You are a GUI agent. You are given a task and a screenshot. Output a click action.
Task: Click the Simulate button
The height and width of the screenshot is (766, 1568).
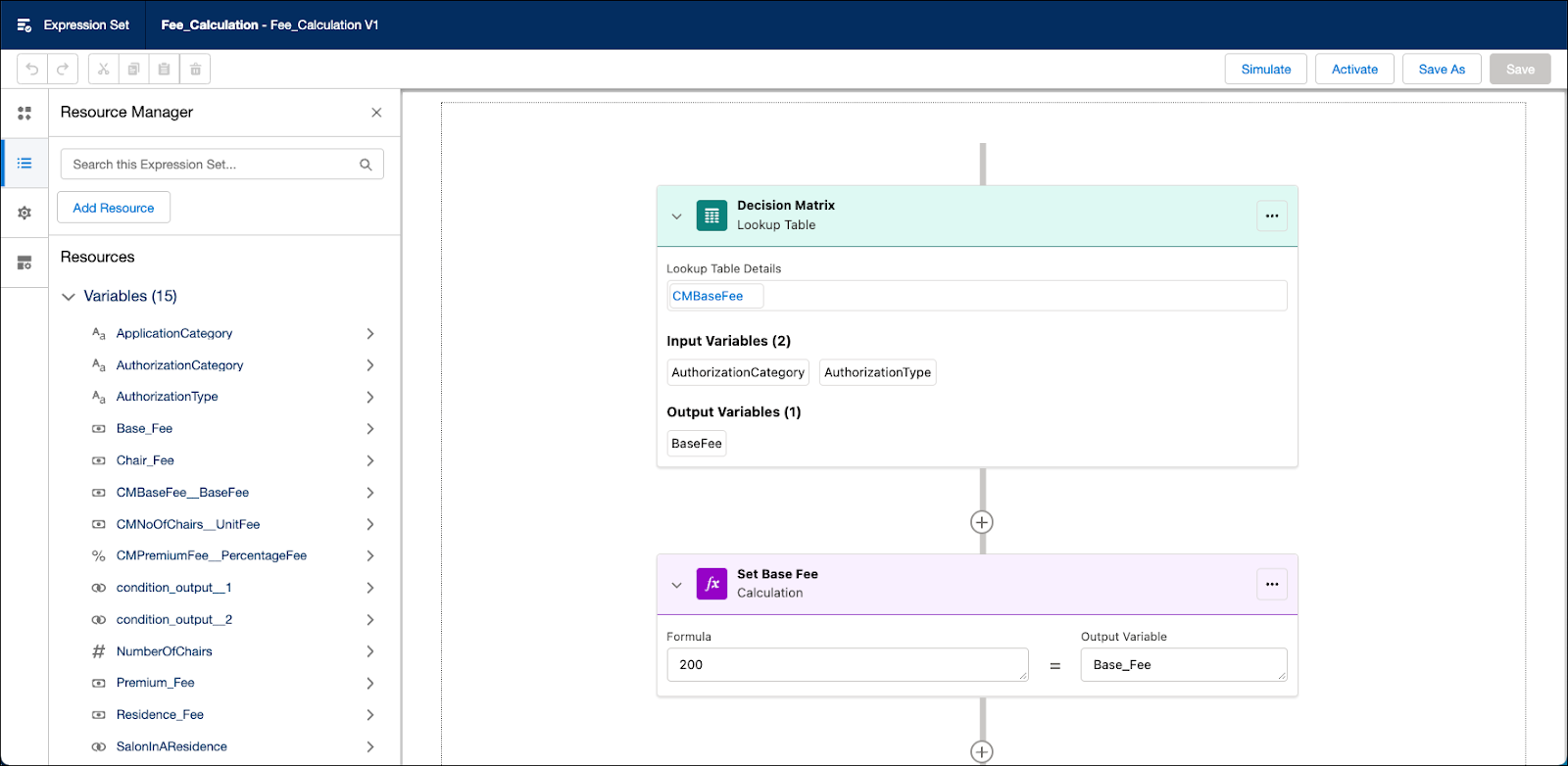click(x=1266, y=70)
